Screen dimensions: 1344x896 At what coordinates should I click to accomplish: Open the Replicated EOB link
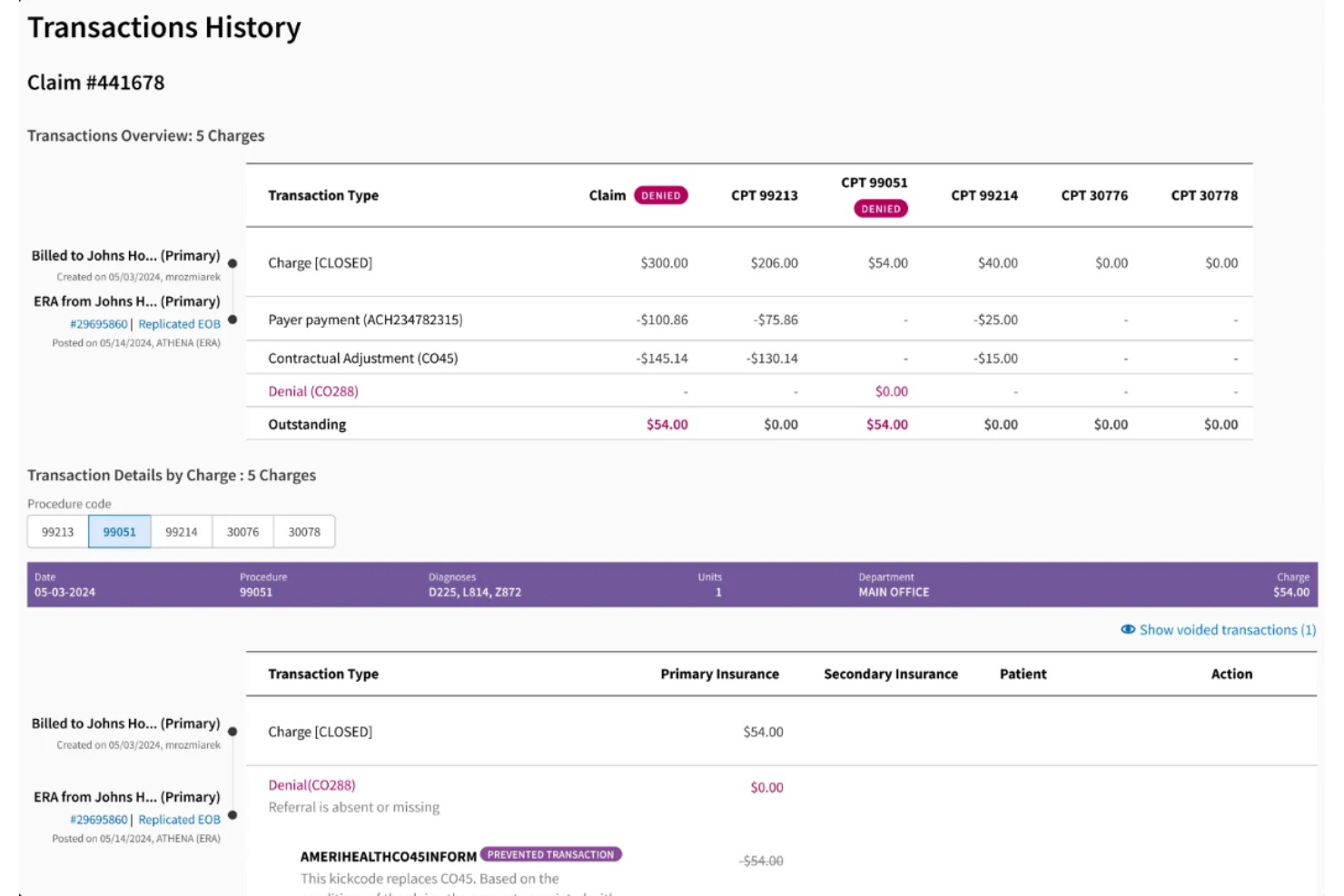pos(179,323)
